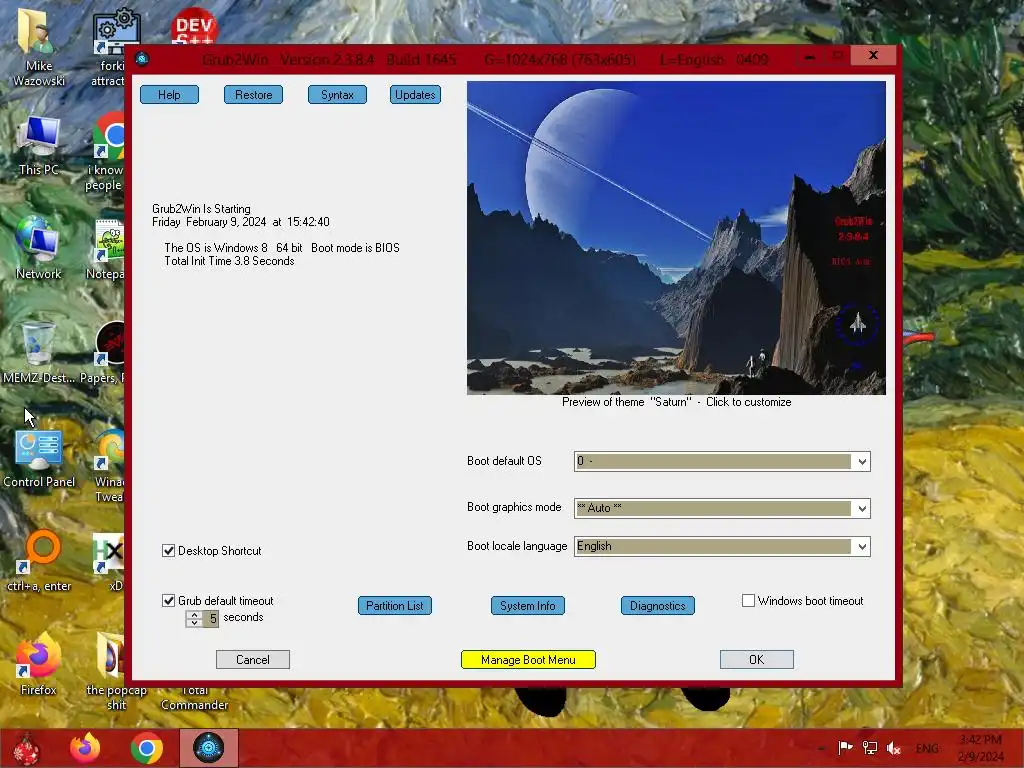Image resolution: width=1024 pixels, height=768 pixels.
Task: Adjust the timeout seconds spinner arrows
Action: (194, 618)
